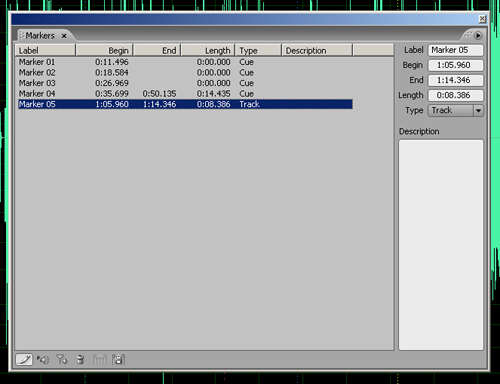Select the Marker 04 row

click(x=185, y=93)
